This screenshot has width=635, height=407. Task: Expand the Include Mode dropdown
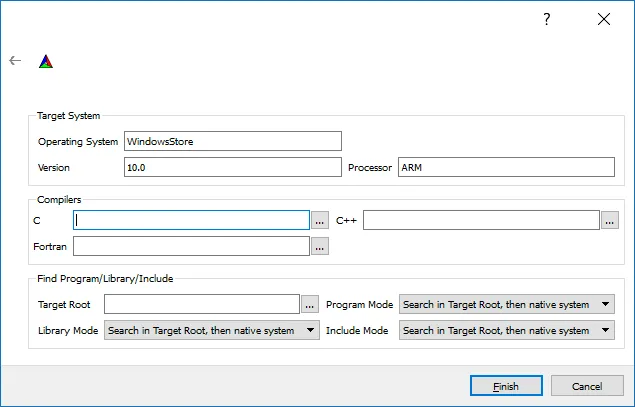[x=506, y=330]
